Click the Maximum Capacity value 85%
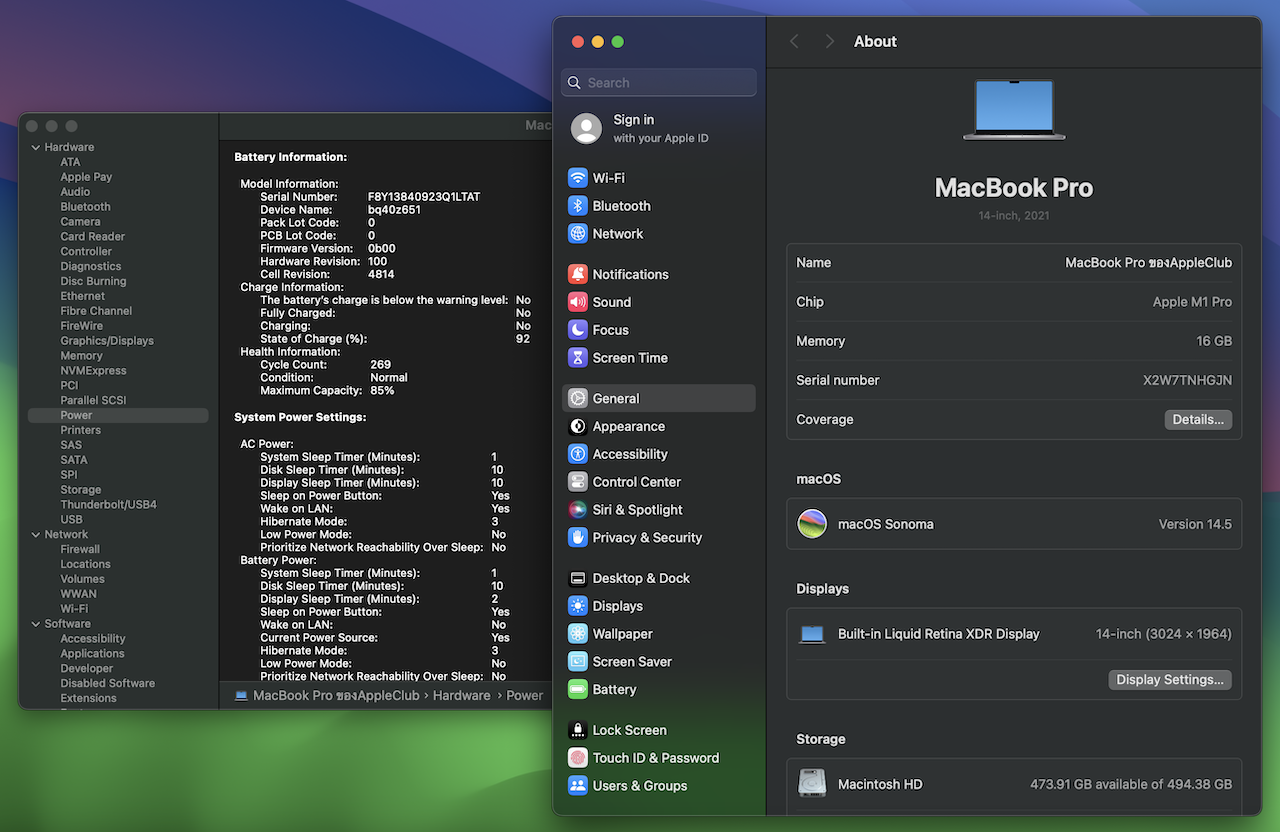The image size is (1280, 832). pyautogui.click(x=381, y=391)
